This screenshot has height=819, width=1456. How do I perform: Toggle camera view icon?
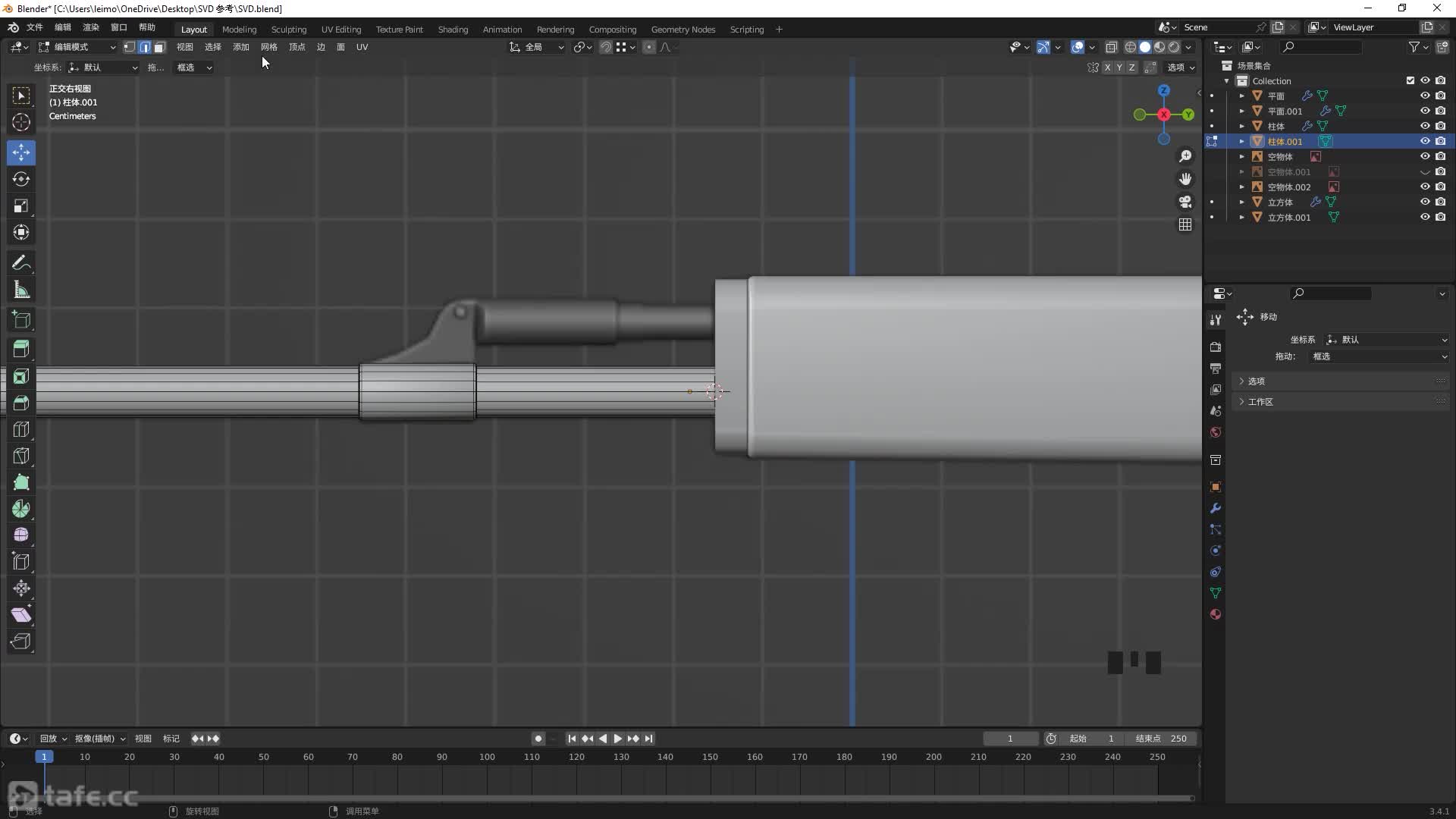click(1185, 202)
